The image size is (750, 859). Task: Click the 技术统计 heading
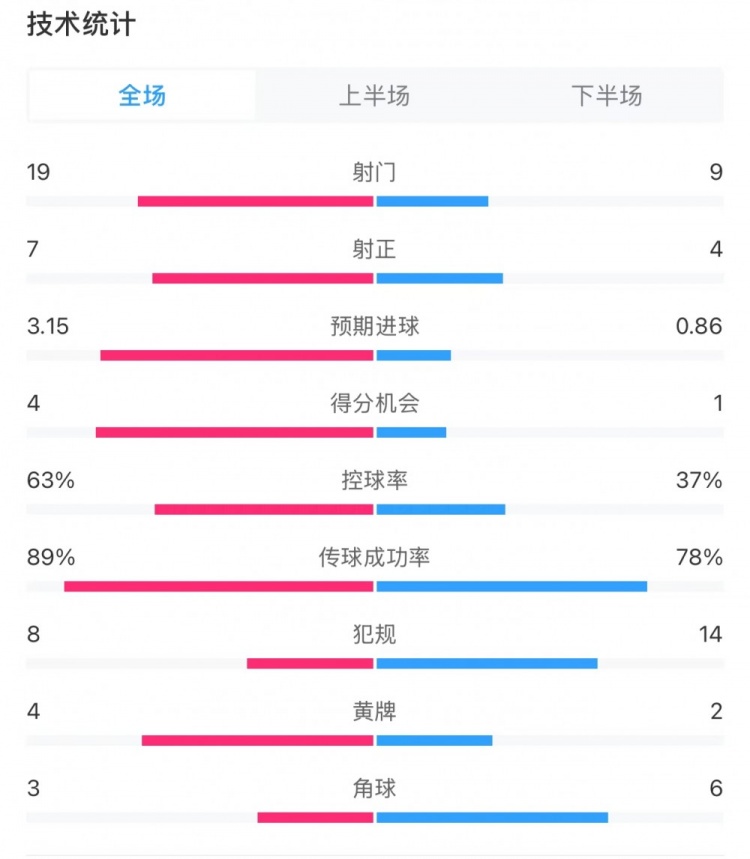[x=81, y=25]
